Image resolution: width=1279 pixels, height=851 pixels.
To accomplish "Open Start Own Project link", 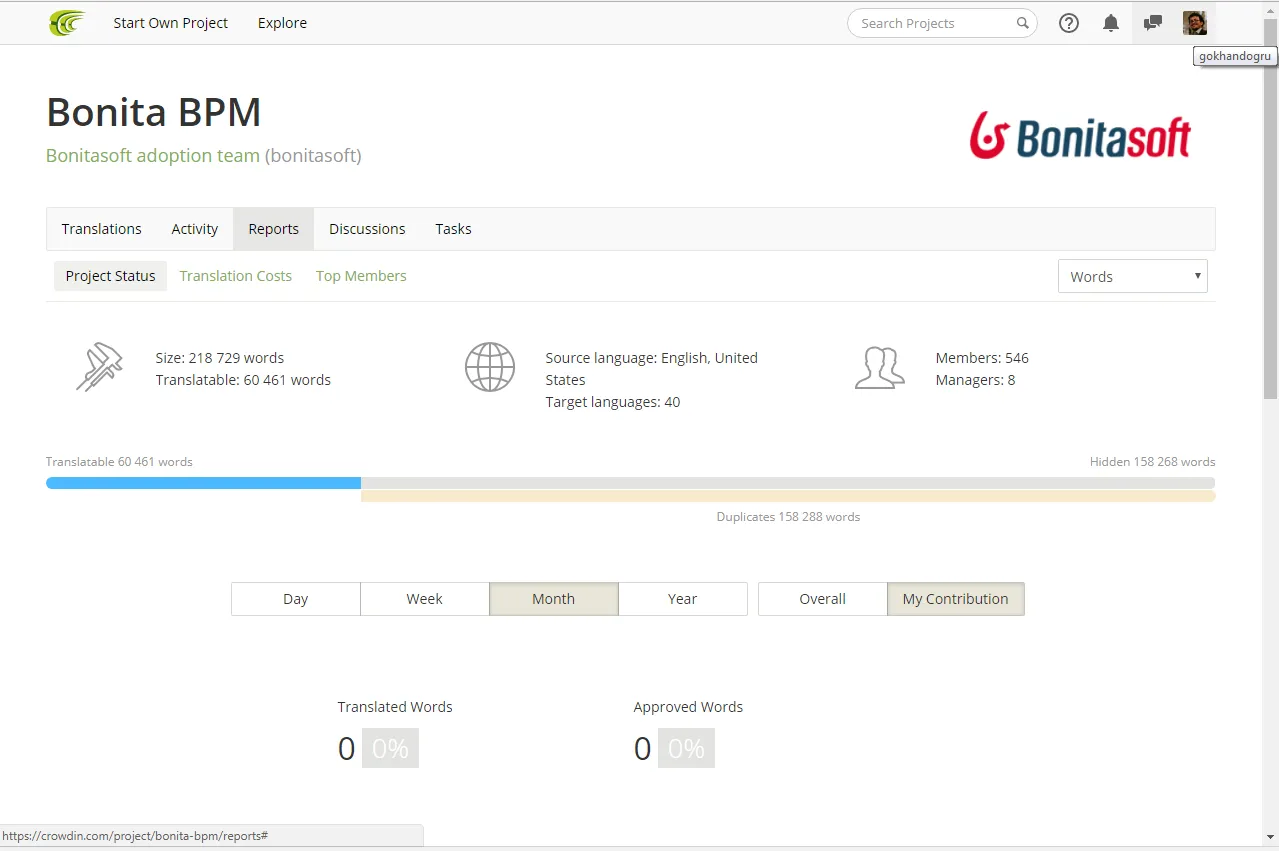I will click(x=171, y=23).
